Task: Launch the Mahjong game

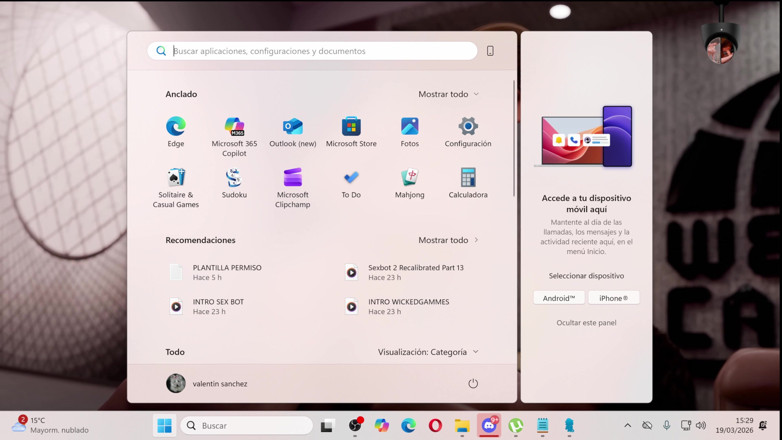Action: [x=409, y=183]
